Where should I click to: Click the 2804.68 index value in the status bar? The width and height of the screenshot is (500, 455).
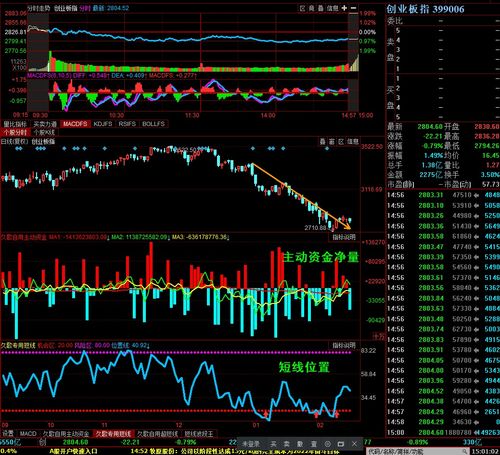[76, 442]
